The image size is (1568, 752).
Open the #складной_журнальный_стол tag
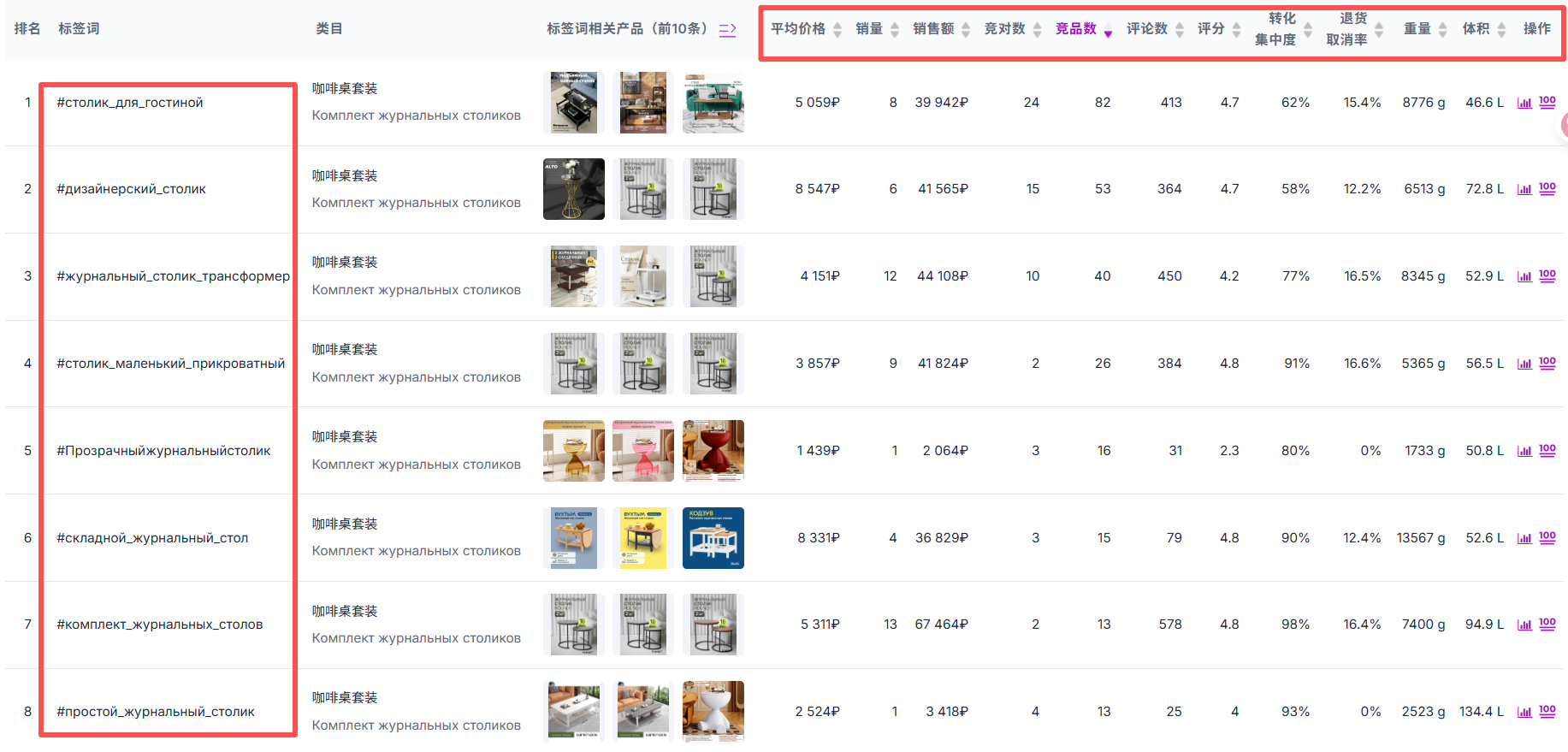click(x=152, y=538)
